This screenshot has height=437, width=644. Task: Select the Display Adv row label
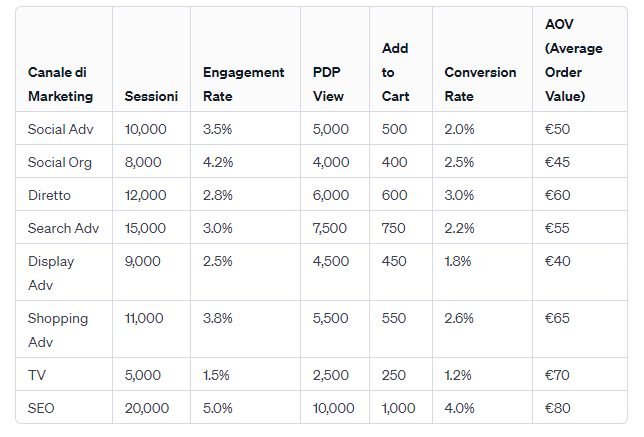[x=51, y=273]
